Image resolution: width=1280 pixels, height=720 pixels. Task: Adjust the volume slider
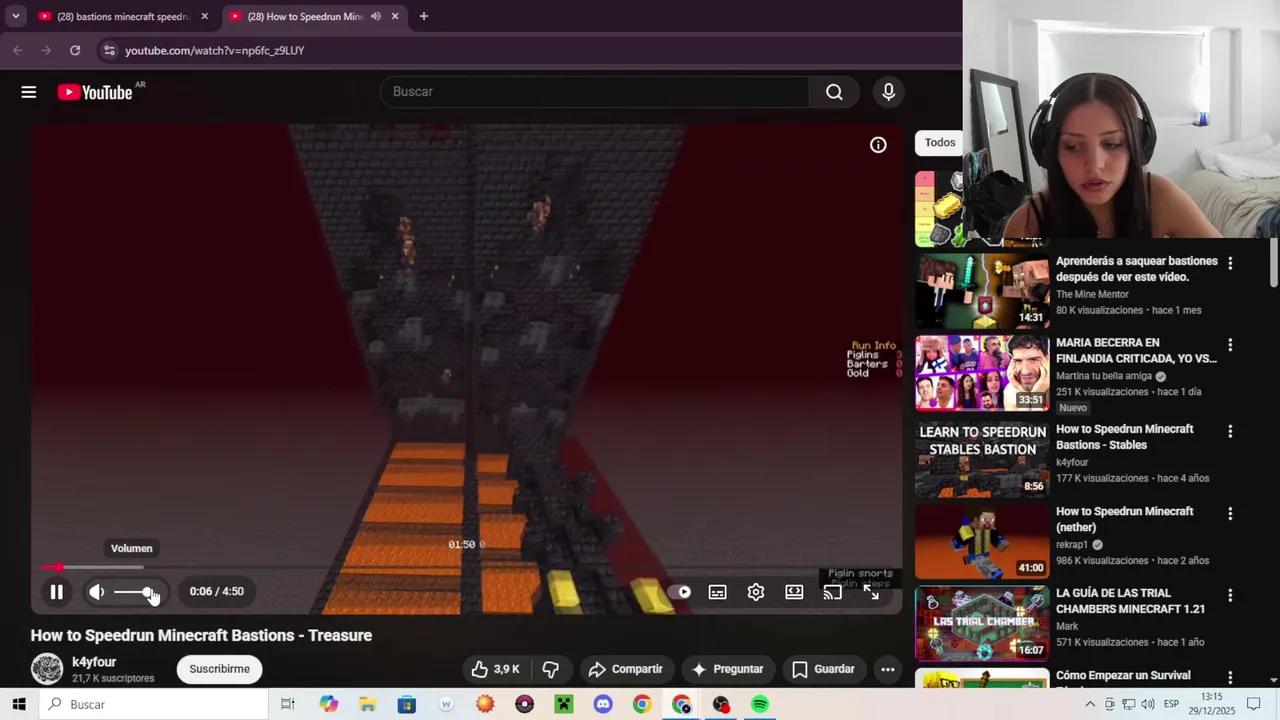(x=135, y=592)
